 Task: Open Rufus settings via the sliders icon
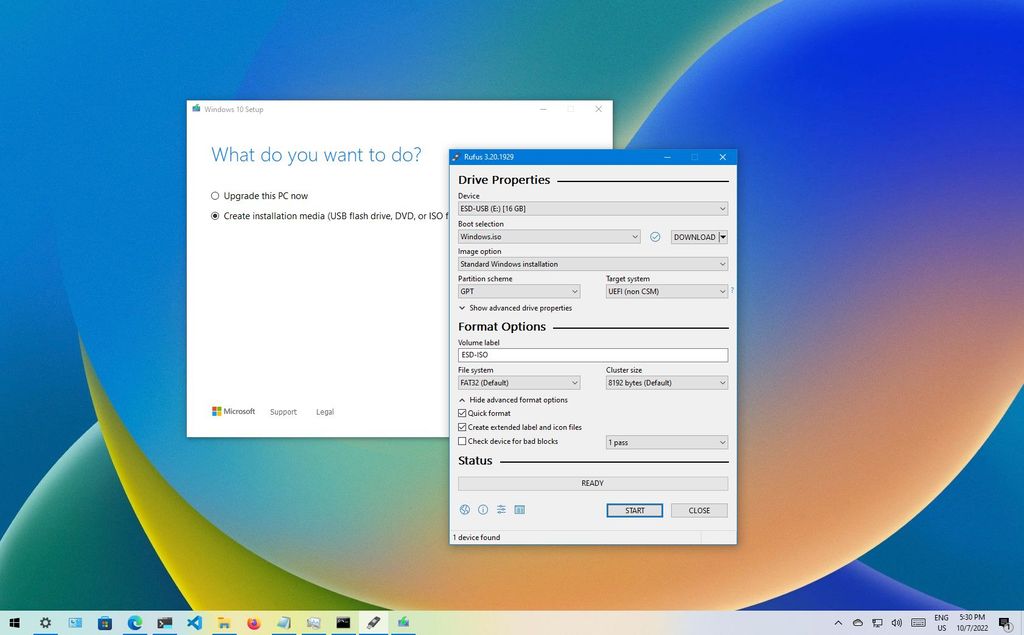pos(501,510)
